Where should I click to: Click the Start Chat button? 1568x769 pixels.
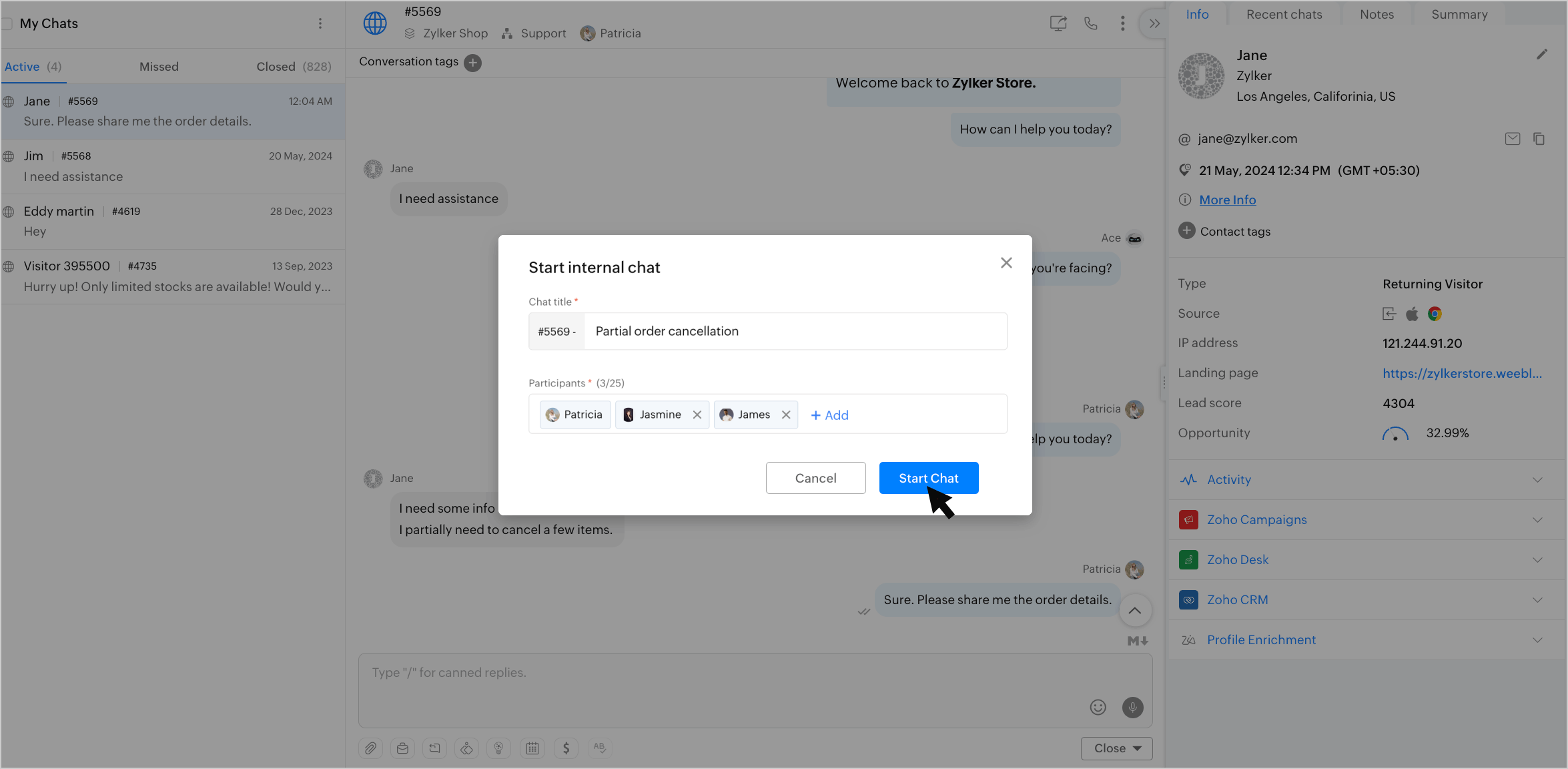928,478
